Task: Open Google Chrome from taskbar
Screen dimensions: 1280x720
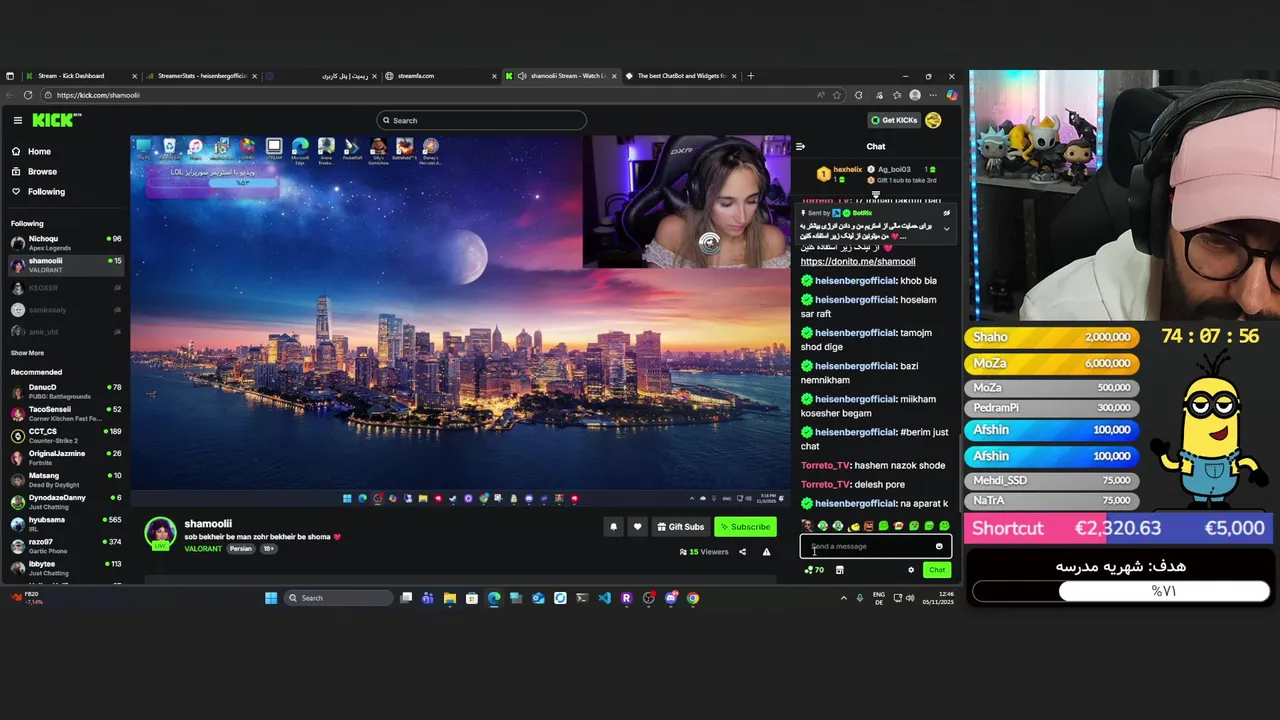Action: [692, 598]
